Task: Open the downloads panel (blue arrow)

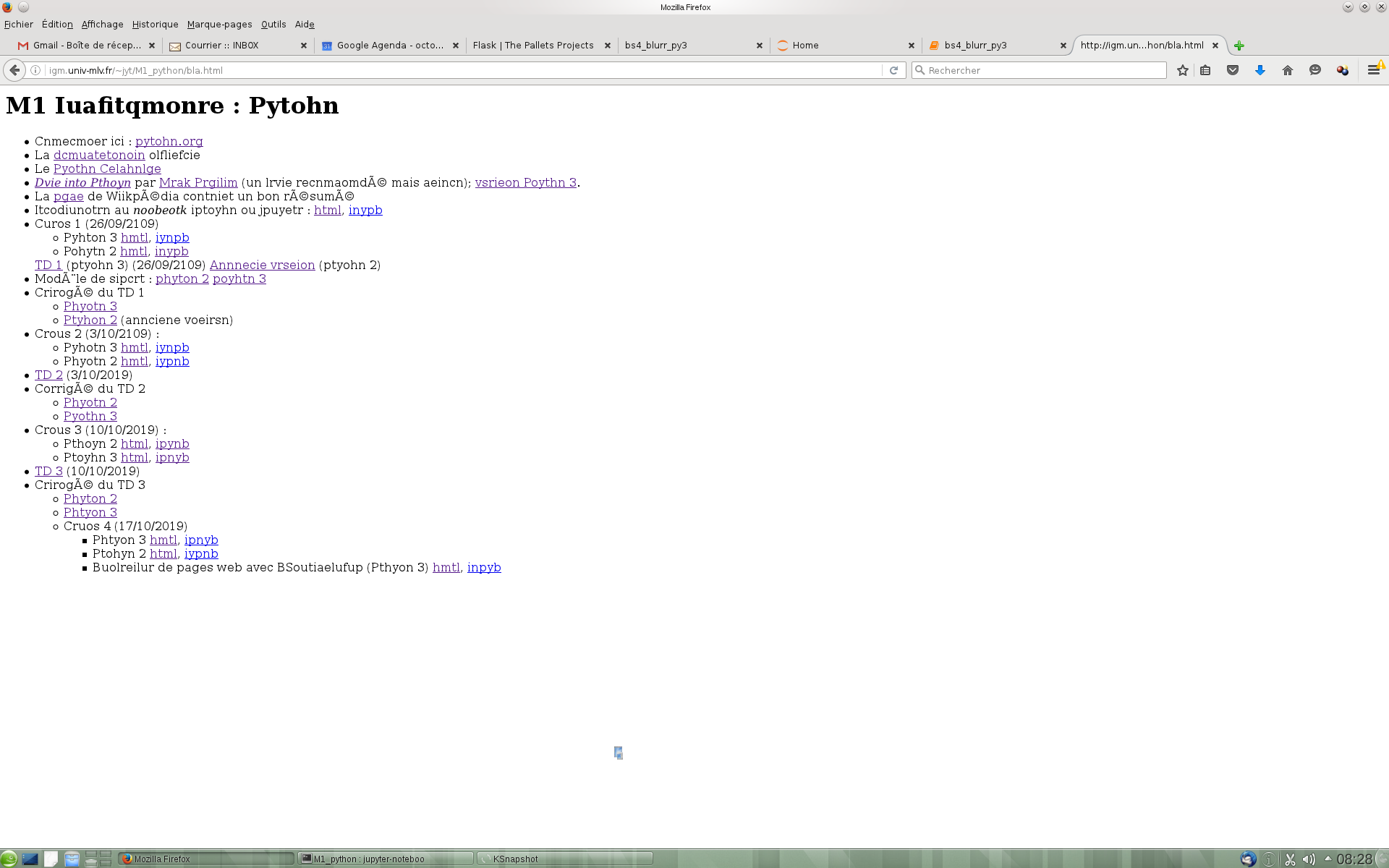Action: pyautogui.click(x=1260, y=70)
